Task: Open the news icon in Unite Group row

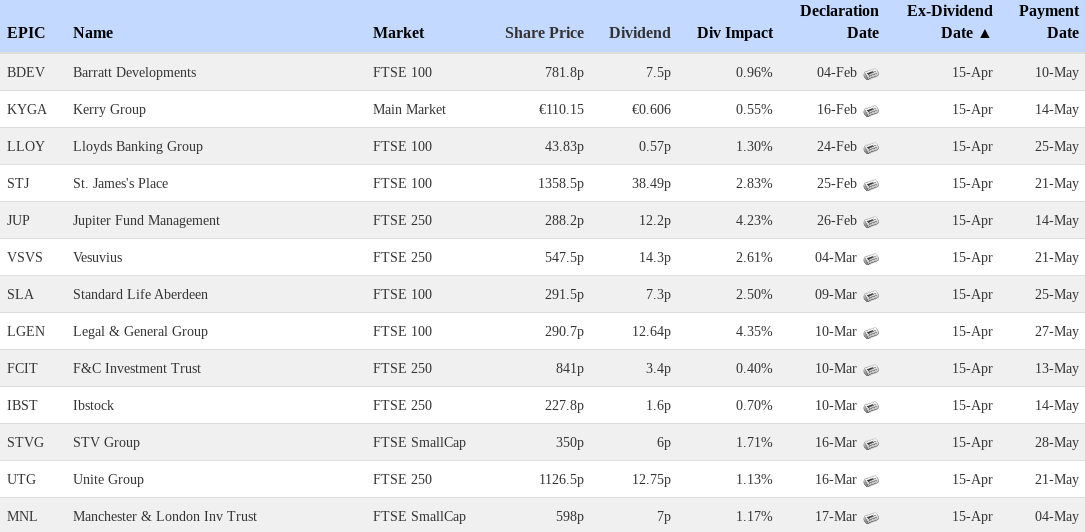Action: pyautogui.click(x=871, y=480)
